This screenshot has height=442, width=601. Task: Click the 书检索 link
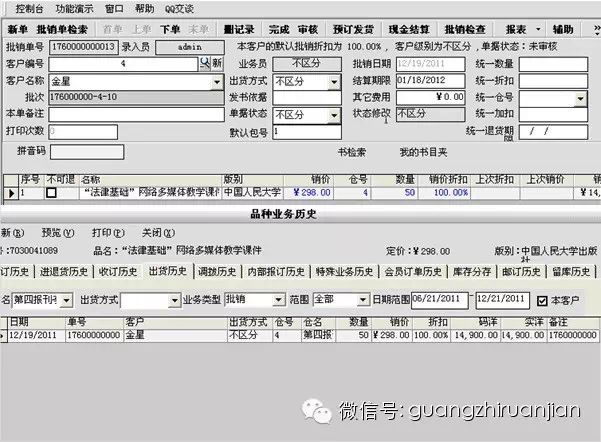tap(351, 152)
